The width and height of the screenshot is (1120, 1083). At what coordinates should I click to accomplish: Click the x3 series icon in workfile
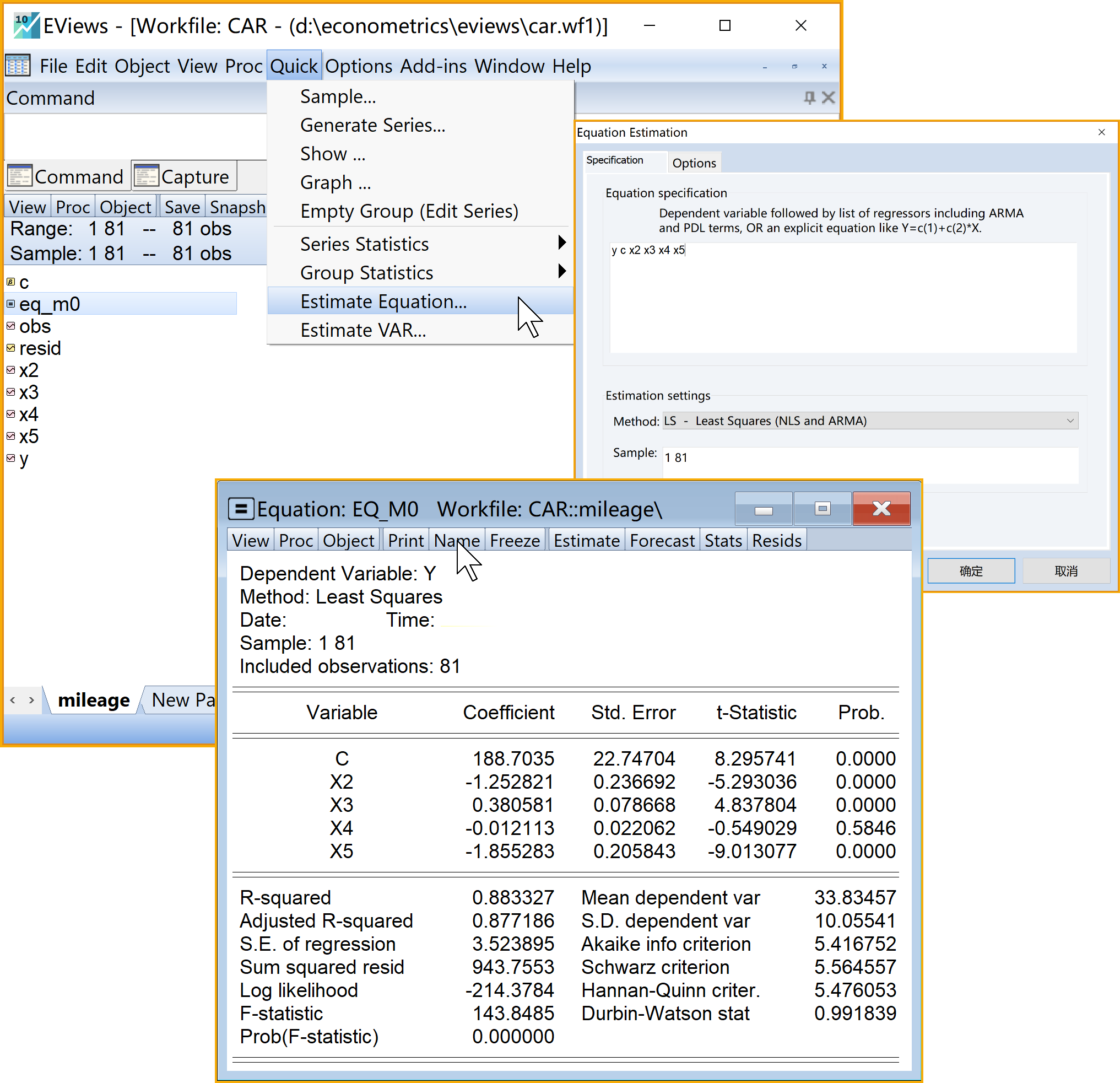point(11,392)
